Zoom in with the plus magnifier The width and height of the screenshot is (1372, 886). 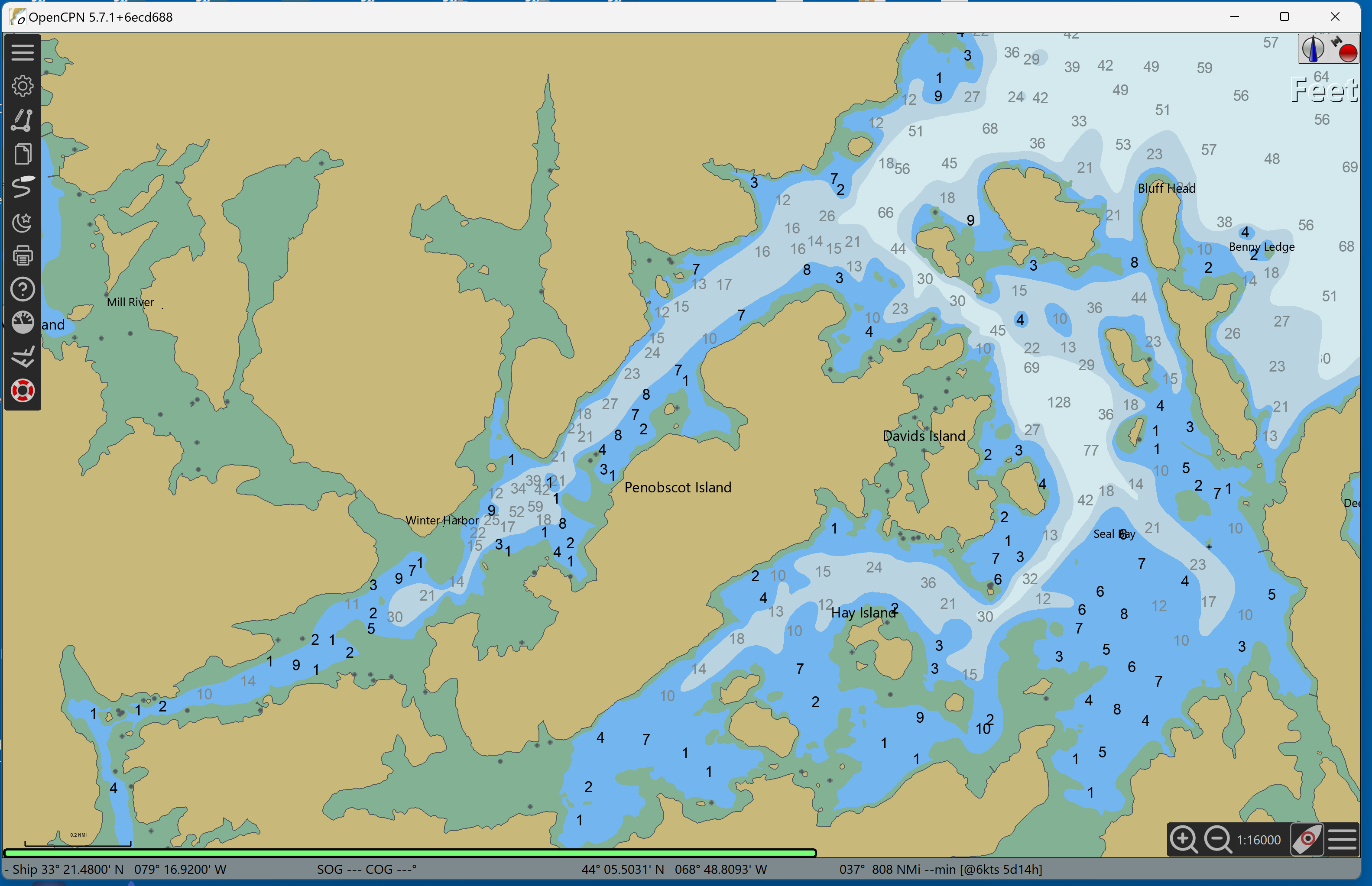tap(1184, 839)
